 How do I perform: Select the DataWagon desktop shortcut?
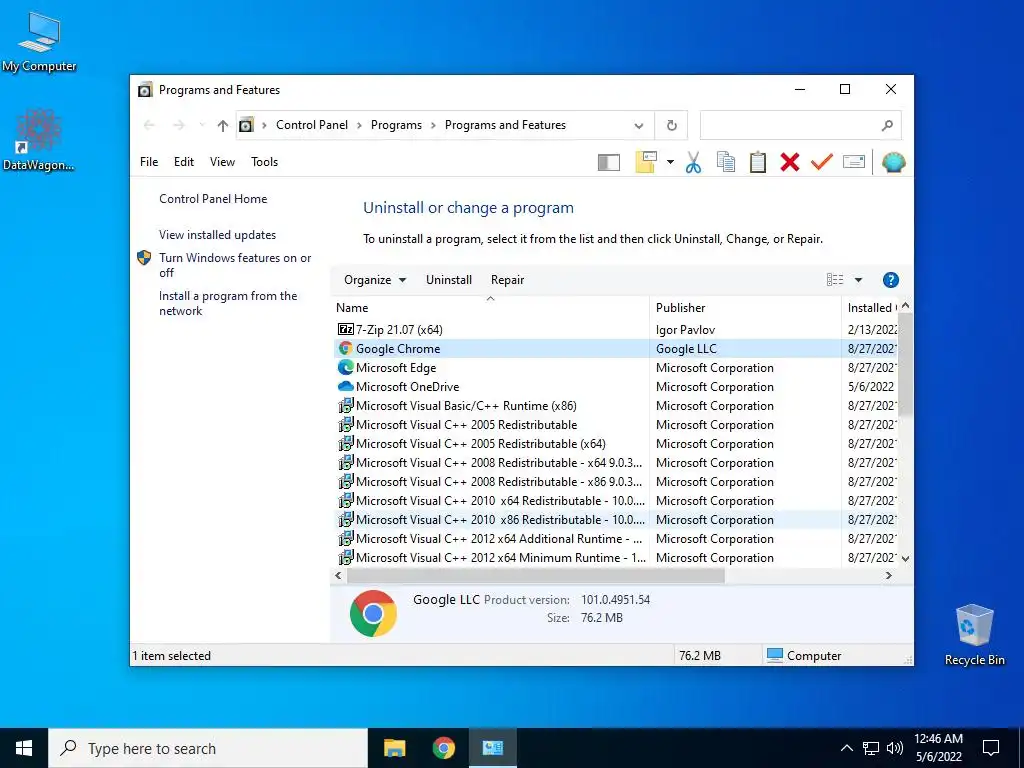coord(39,140)
